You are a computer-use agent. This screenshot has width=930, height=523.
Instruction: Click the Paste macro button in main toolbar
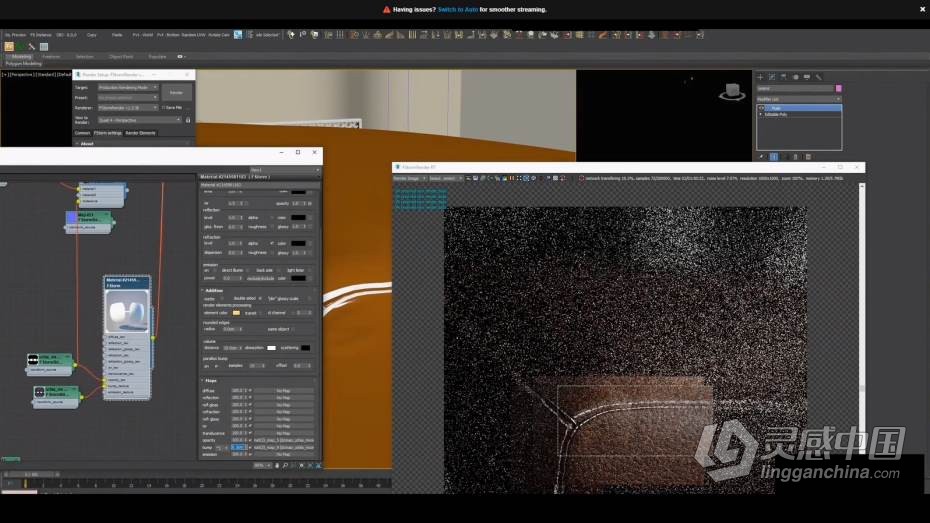click(117, 35)
